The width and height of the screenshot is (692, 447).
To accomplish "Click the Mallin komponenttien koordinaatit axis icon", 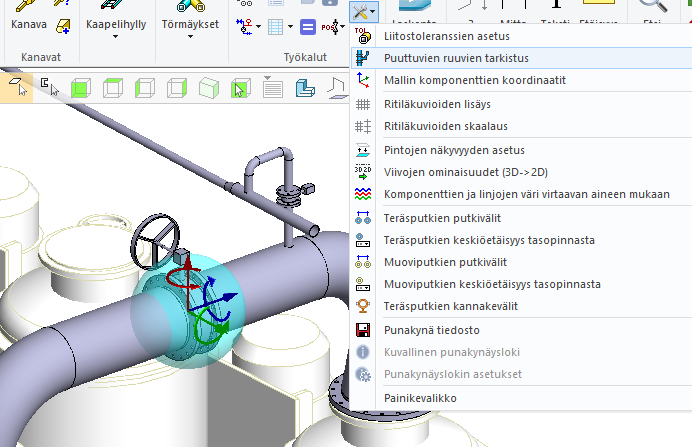I will [x=364, y=80].
